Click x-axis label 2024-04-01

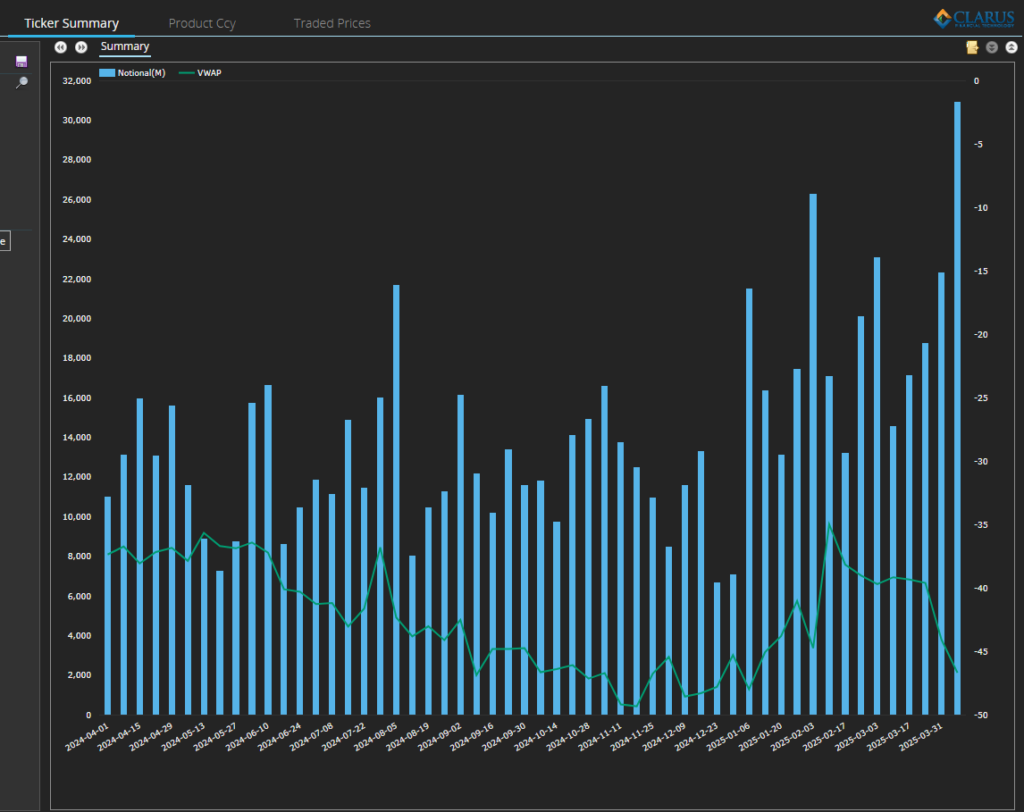pyautogui.click(x=88, y=736)
